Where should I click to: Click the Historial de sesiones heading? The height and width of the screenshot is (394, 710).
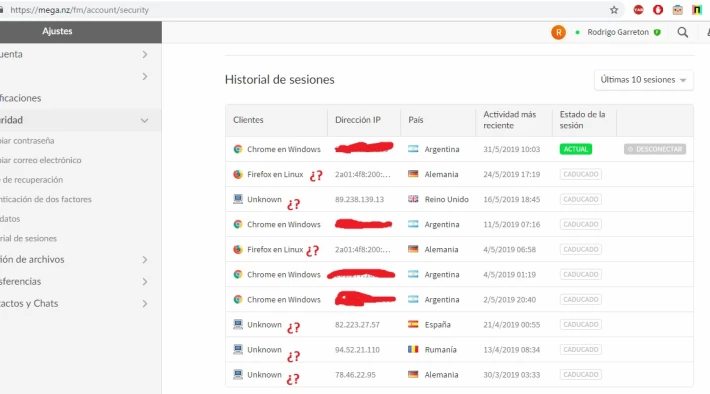pyautogui.click(x=279, y=80)
